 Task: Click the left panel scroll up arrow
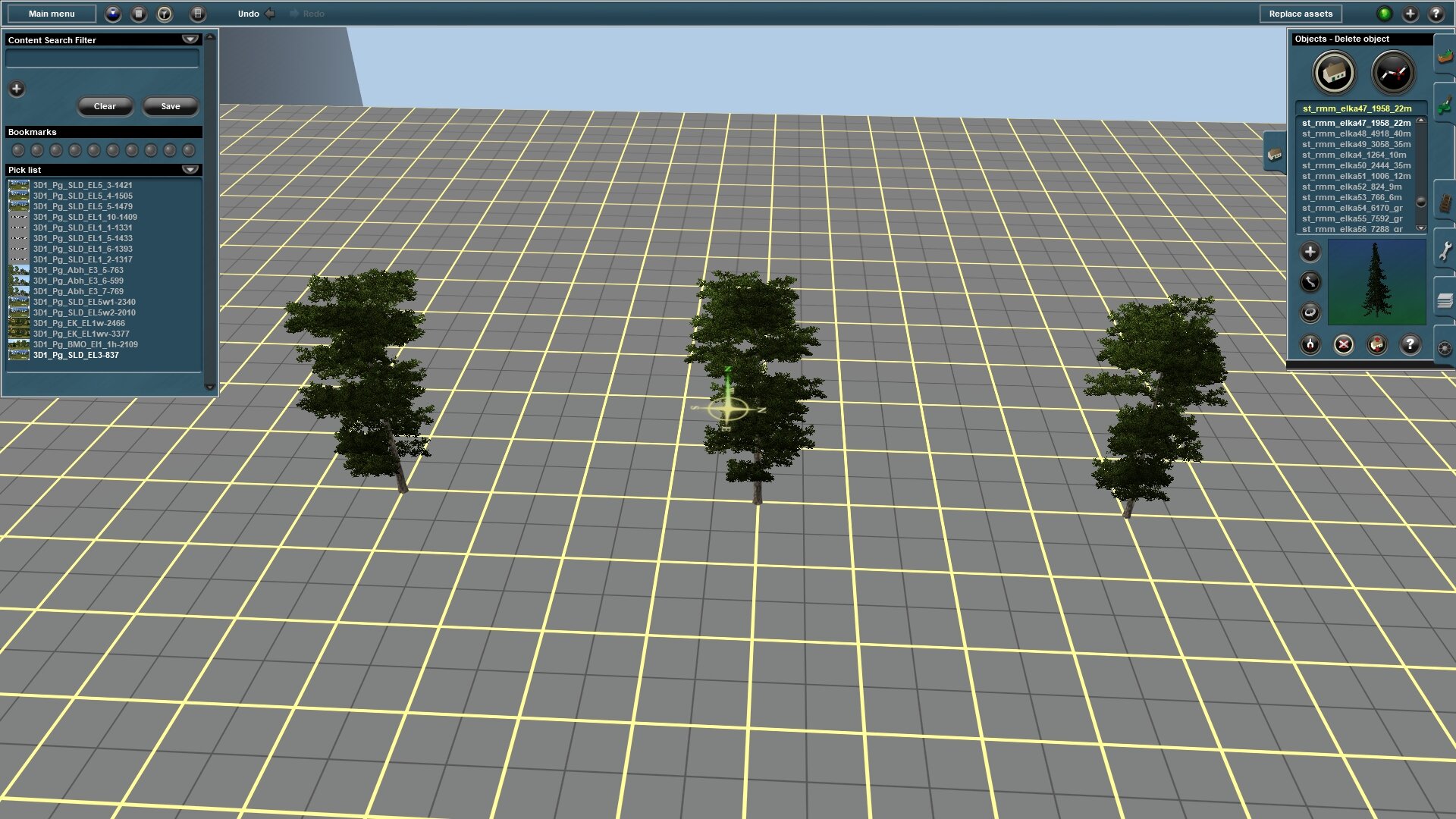210,37
